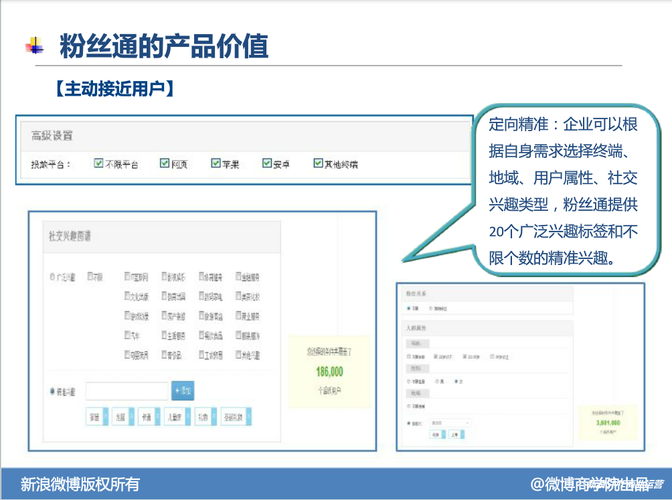This screenshot has height=500, width=672.
Task: Select the 女 gender radio button
Action: 456,381
